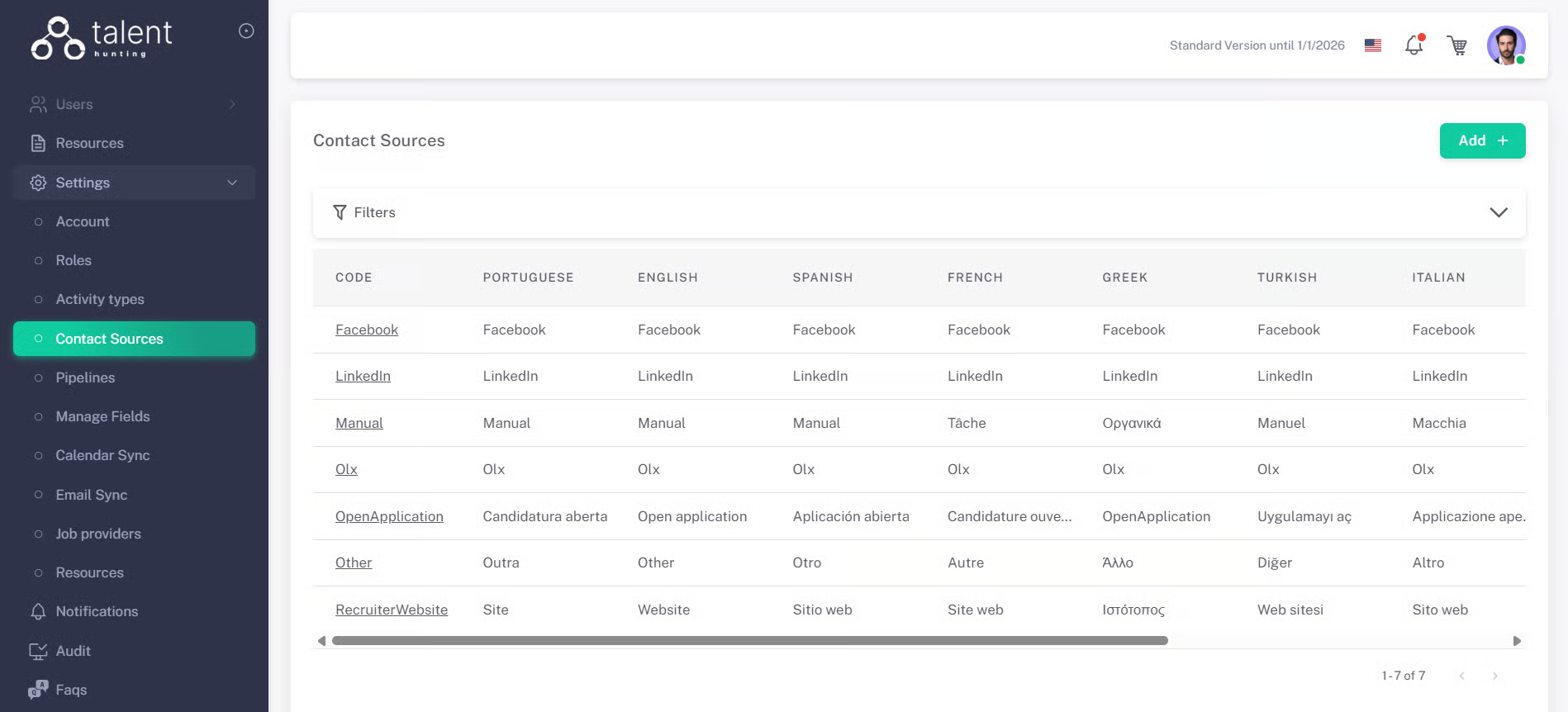1568x712 pixels.
Task: Open the OpenApplication code link
Action: pos(389,516)
